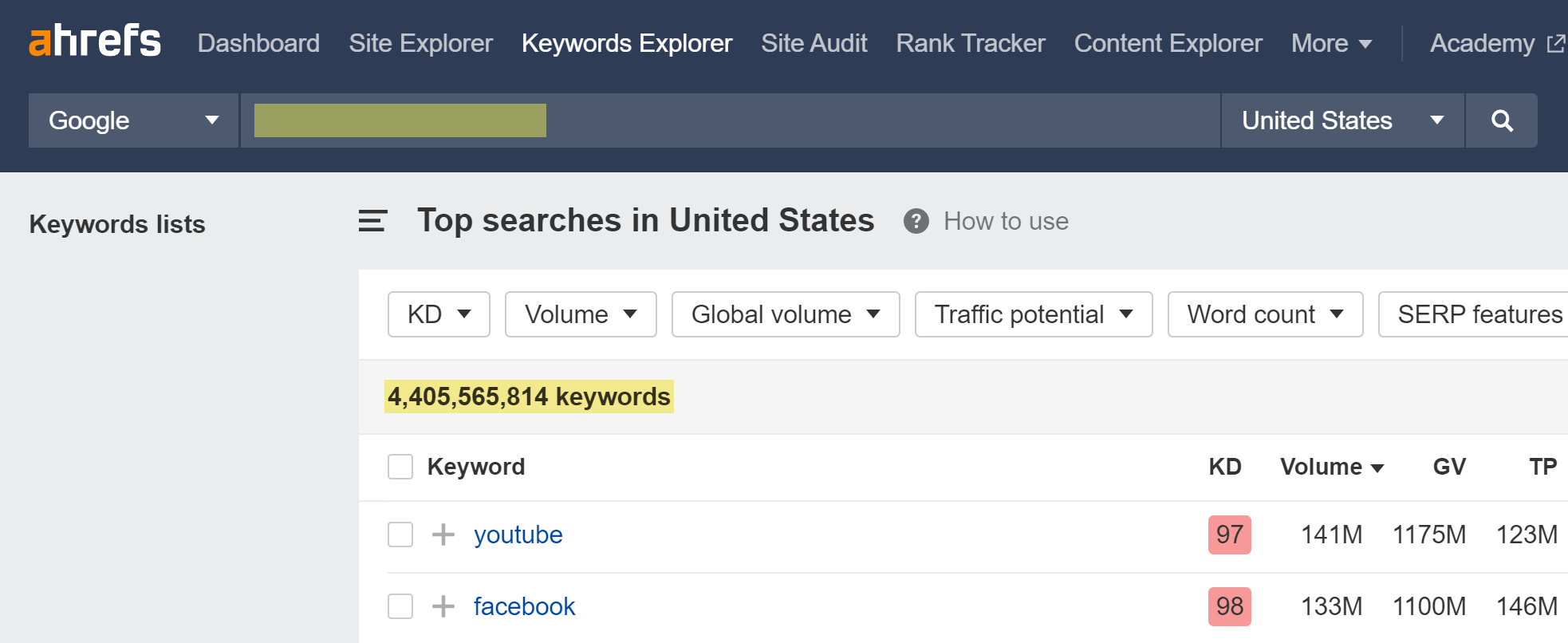Open the hamburger sidebar toggle icon
1568x643 pixels.
[x=372, y=221]
